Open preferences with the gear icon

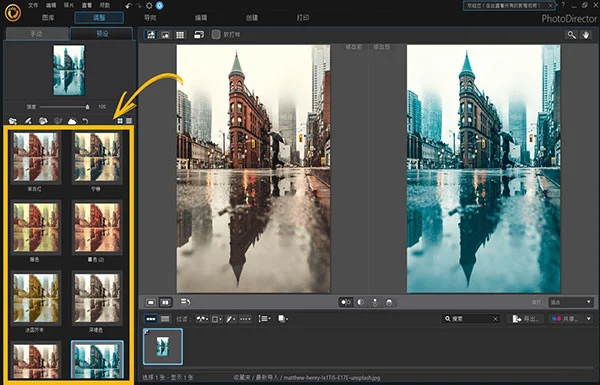click(149, 5)
